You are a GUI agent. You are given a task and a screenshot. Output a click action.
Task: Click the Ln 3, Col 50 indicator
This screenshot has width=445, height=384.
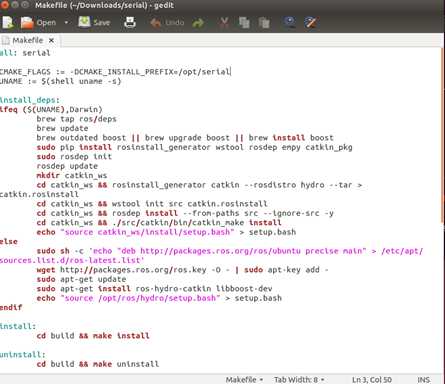coord(372,379)
